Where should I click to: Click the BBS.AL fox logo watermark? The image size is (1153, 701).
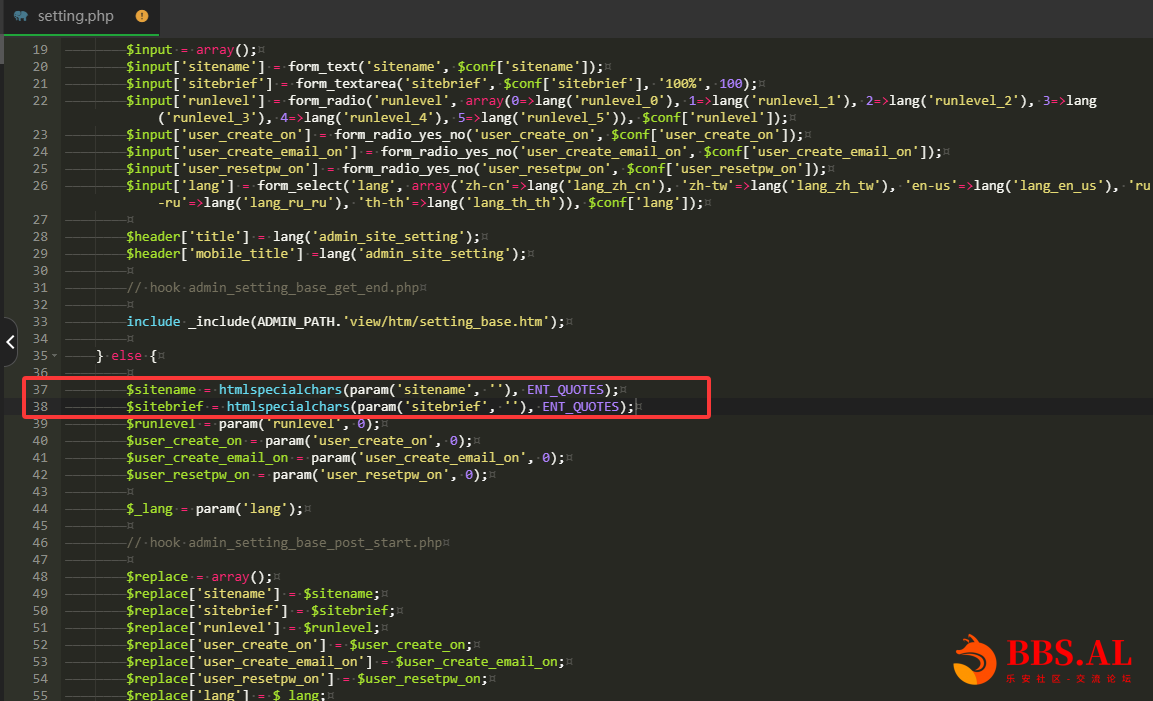point(974,660)
